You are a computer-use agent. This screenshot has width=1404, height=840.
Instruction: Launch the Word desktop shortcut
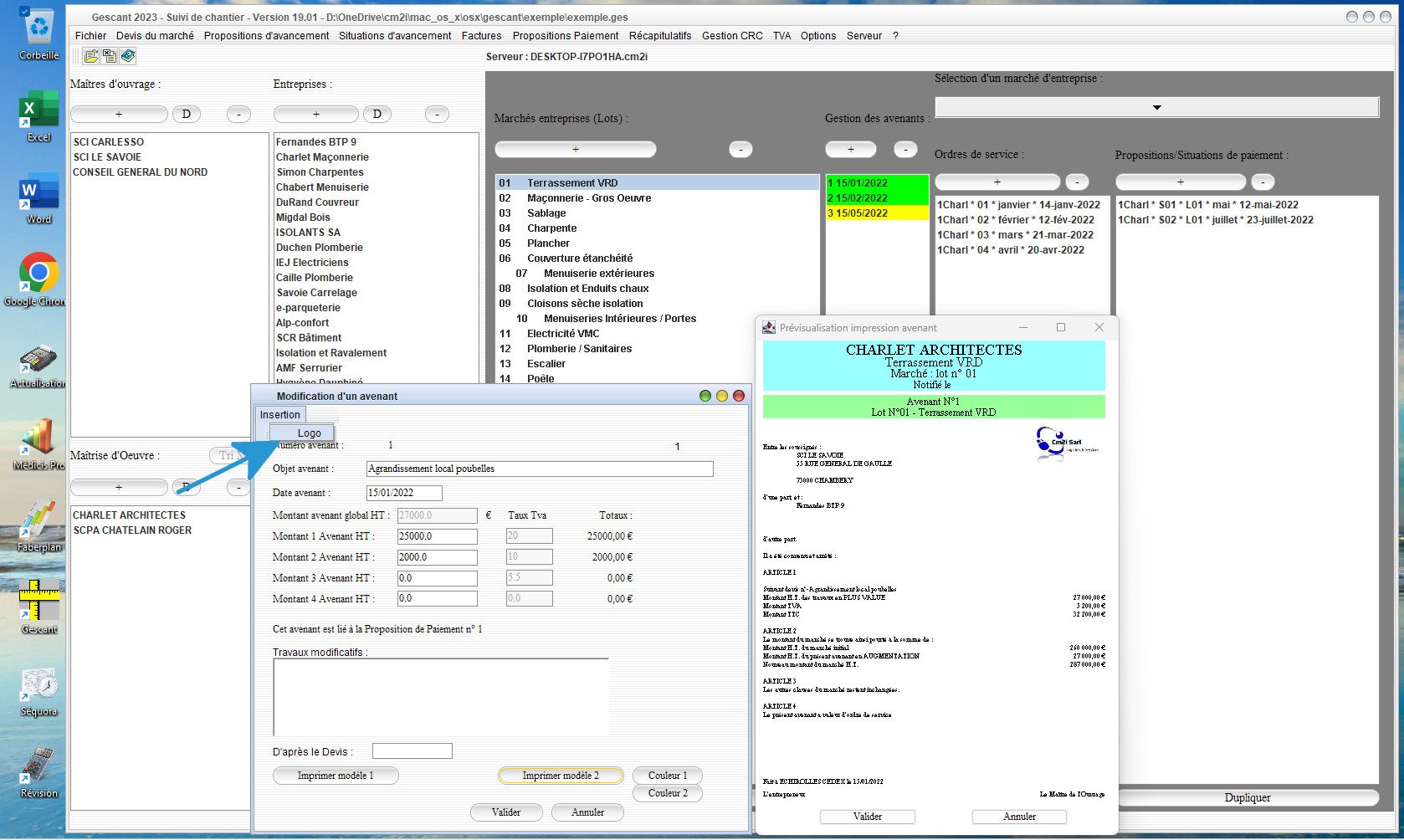39,197
